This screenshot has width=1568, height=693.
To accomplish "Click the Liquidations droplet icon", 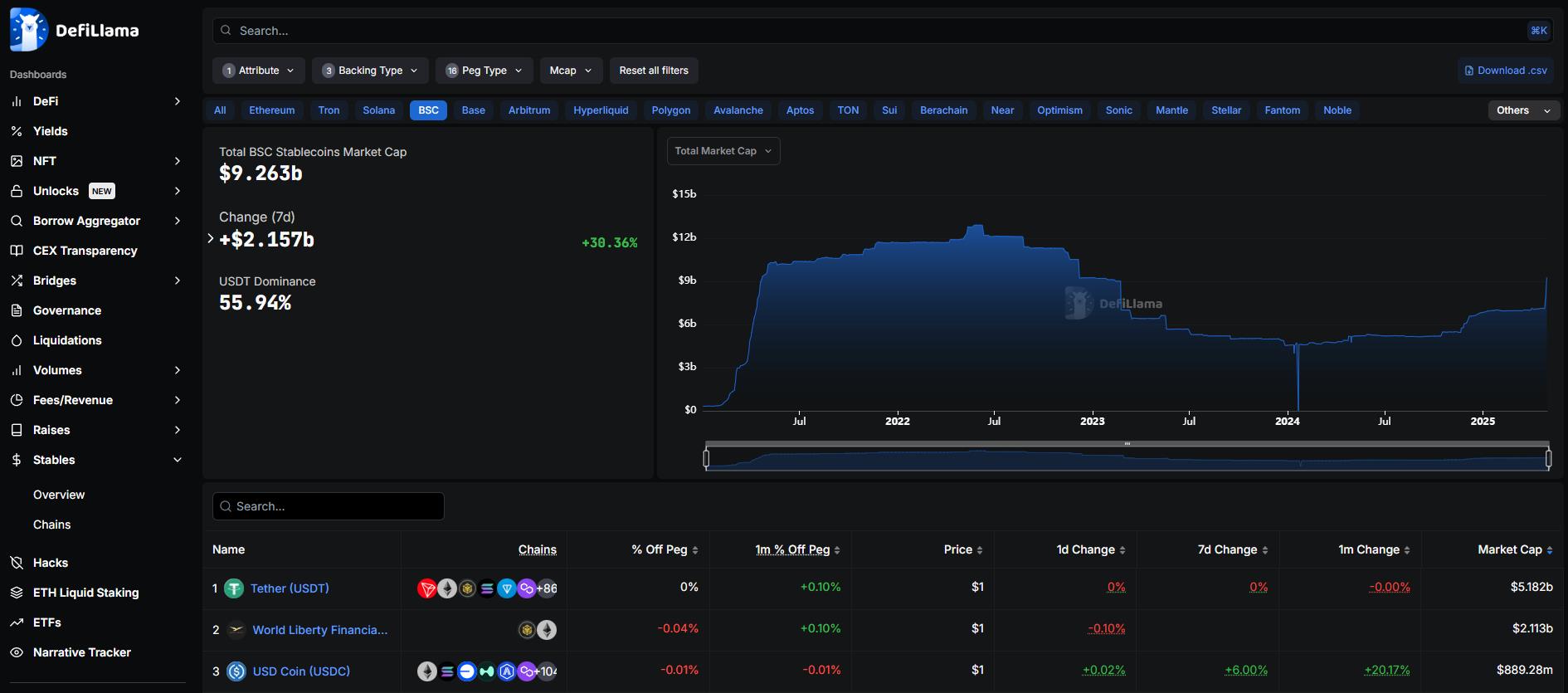I will coord(17,340).
